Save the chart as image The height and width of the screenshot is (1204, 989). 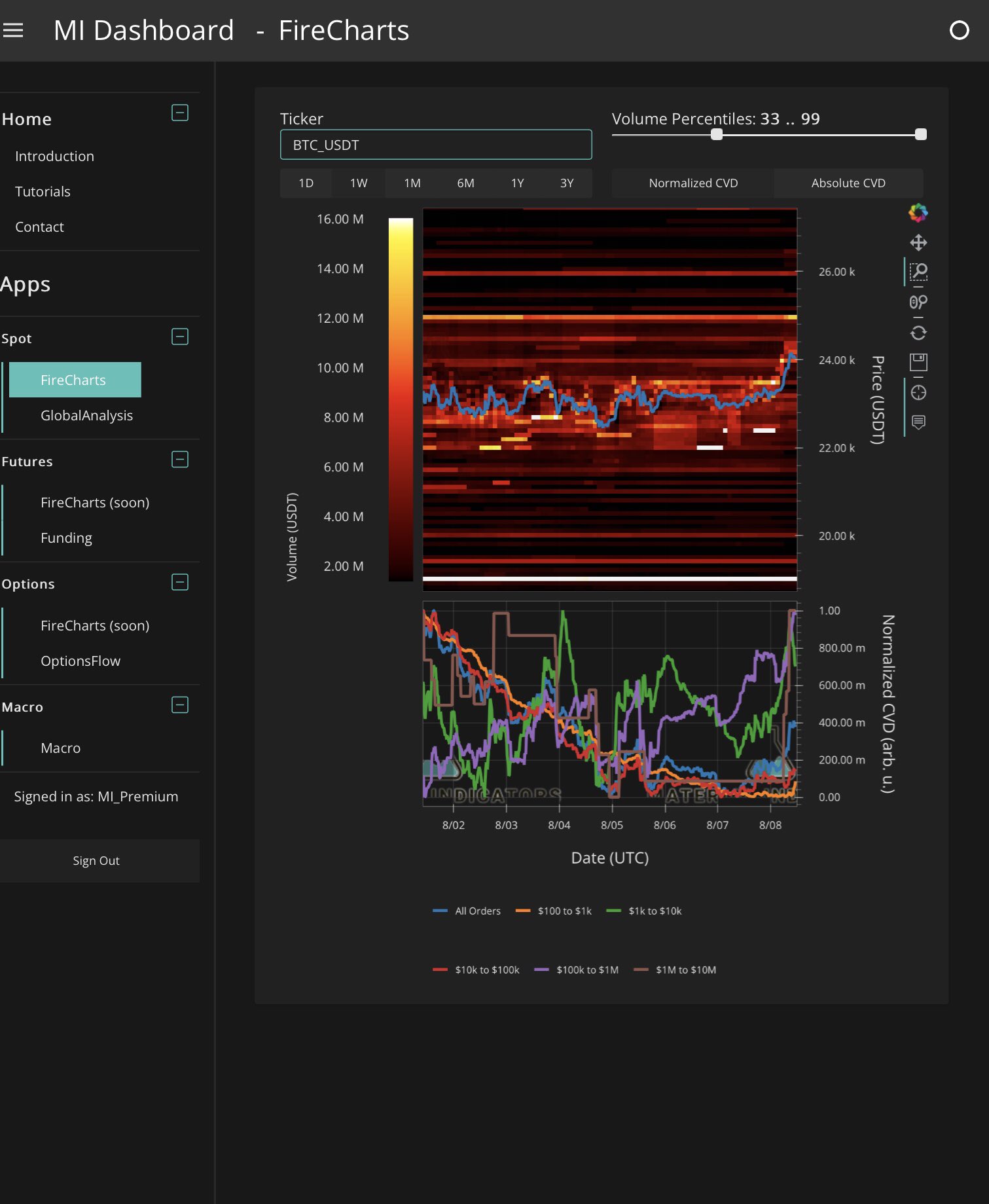coord(918,362)
